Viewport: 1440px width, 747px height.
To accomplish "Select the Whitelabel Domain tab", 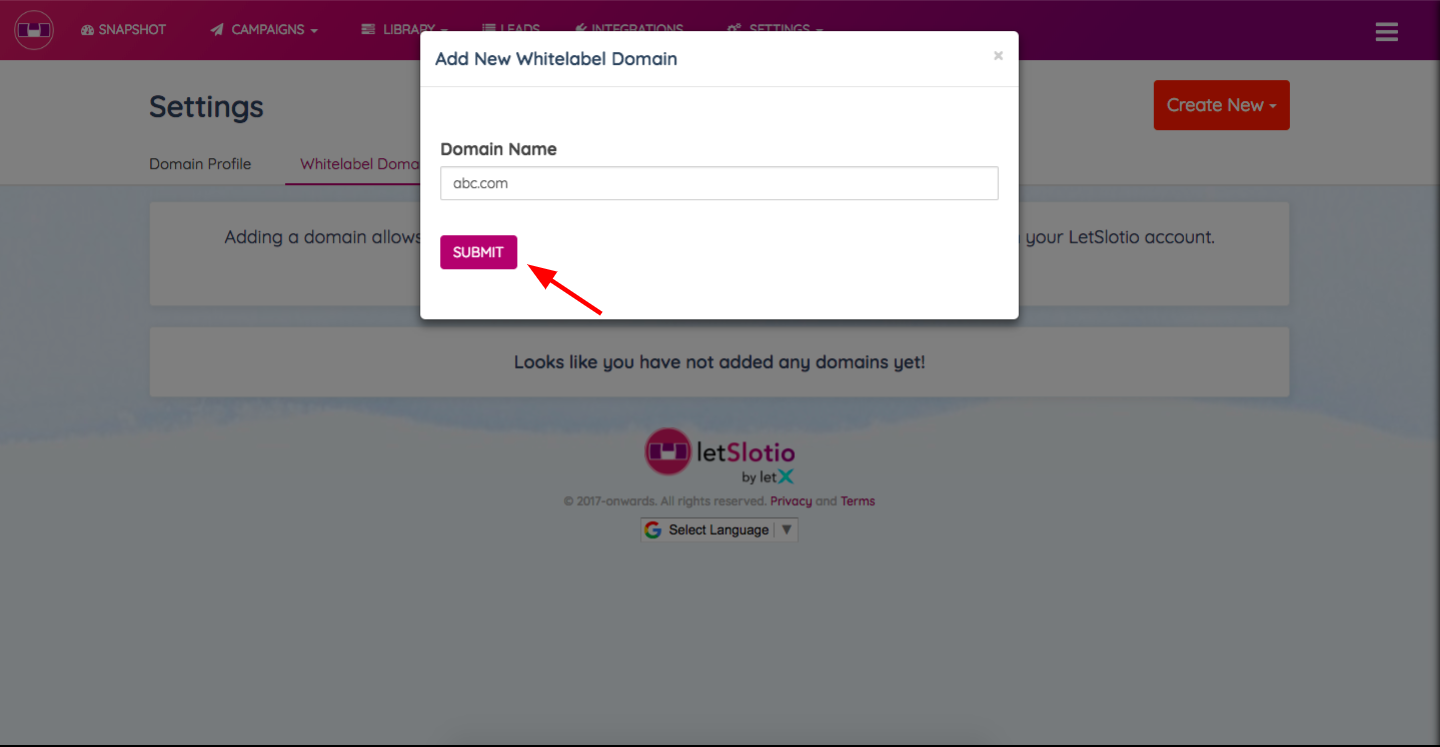I will point(359,164).
